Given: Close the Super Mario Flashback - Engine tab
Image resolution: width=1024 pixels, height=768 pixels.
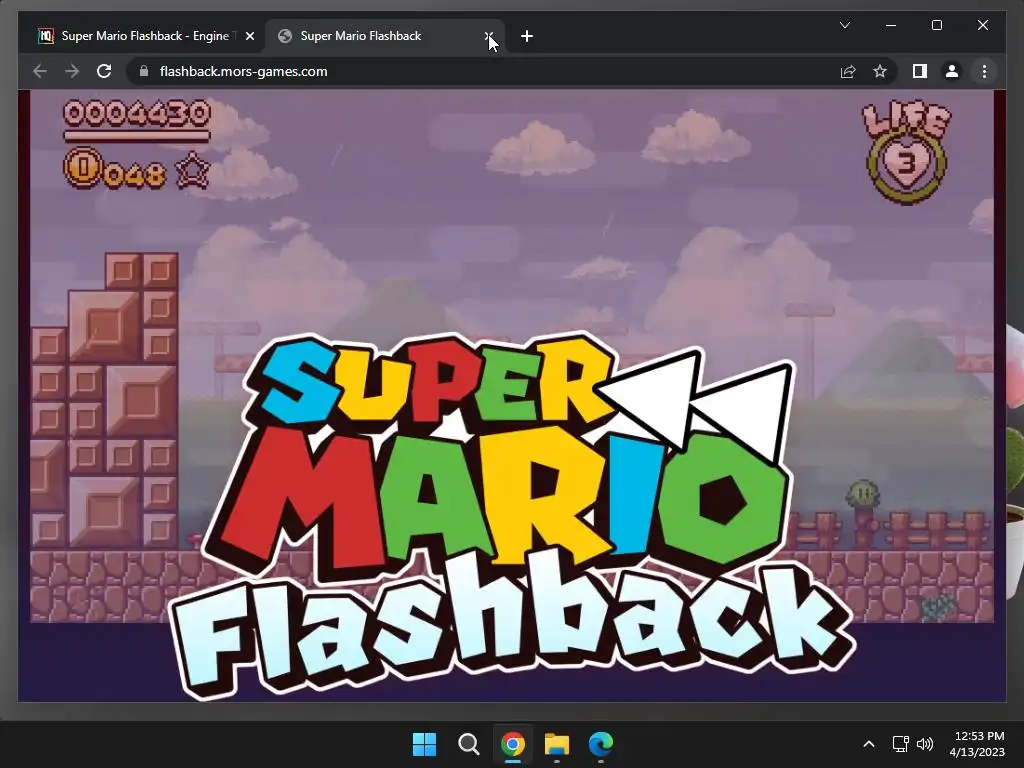Looking at the screenshot, I should [249, 36].
